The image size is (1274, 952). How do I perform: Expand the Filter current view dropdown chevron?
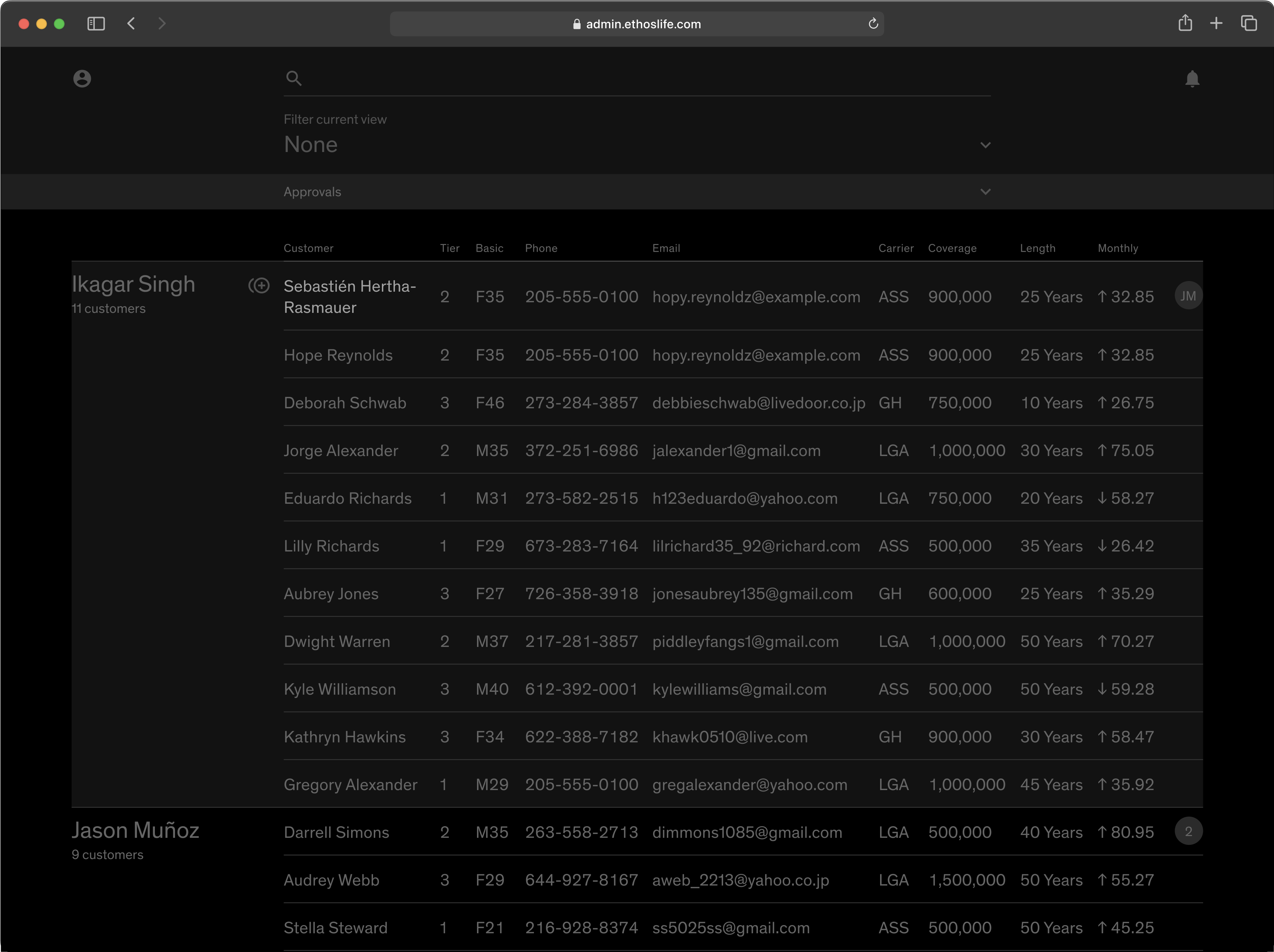tap(985, 145)
